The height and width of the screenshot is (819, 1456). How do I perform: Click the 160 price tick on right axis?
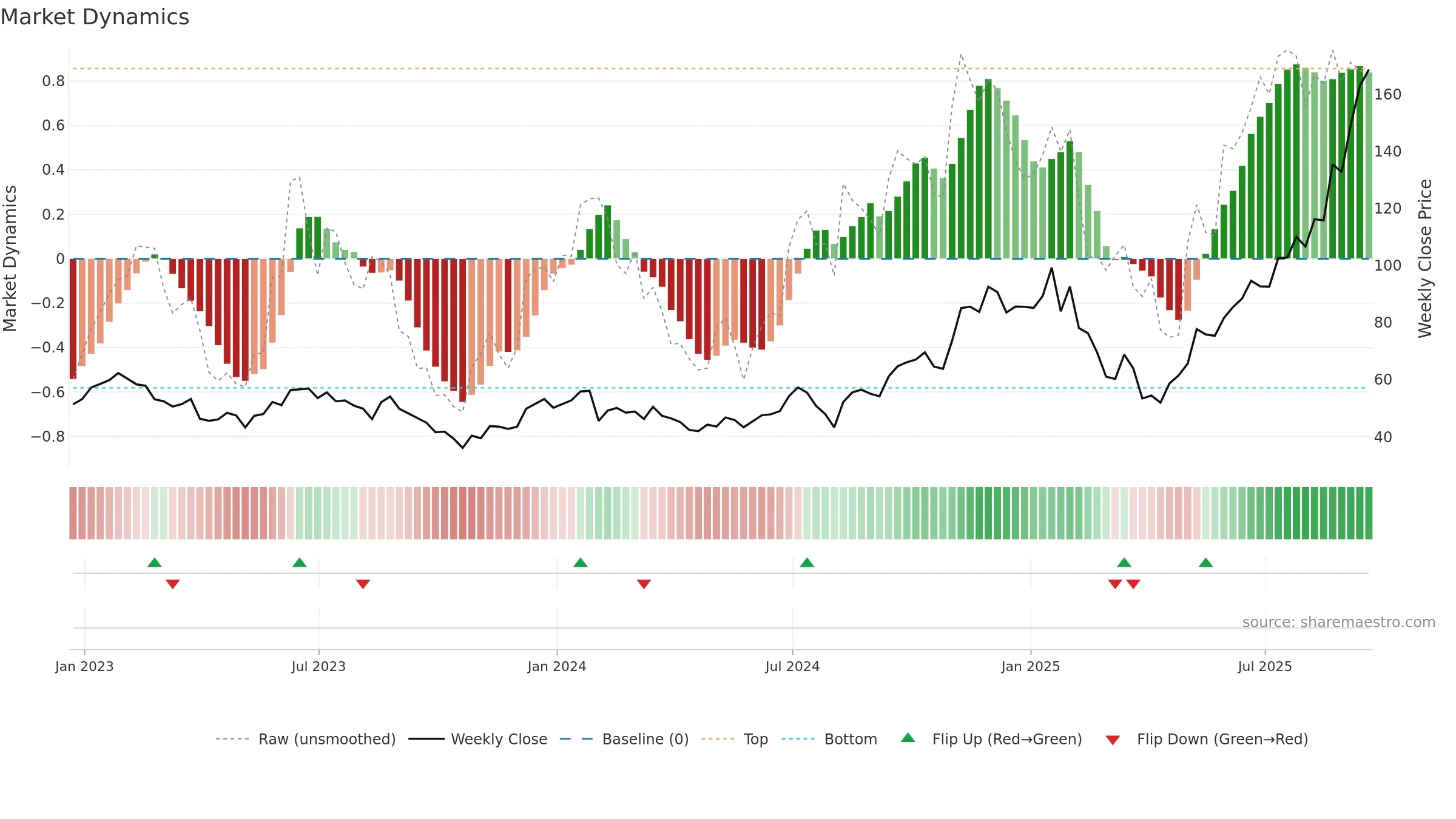click(1388, 95)
